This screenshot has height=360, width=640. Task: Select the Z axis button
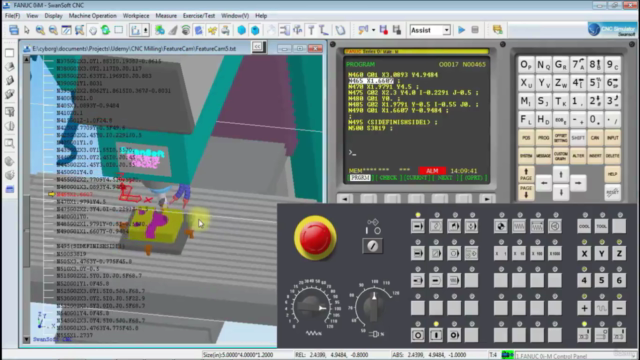(619, 253)
